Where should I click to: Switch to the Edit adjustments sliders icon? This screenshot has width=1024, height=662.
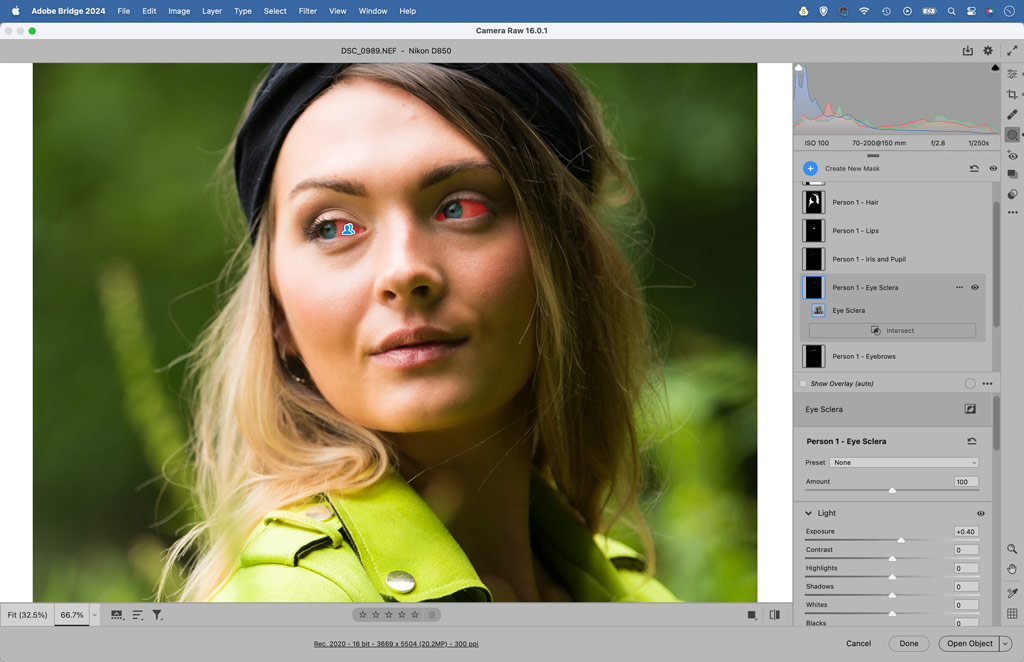(1012, 72)
